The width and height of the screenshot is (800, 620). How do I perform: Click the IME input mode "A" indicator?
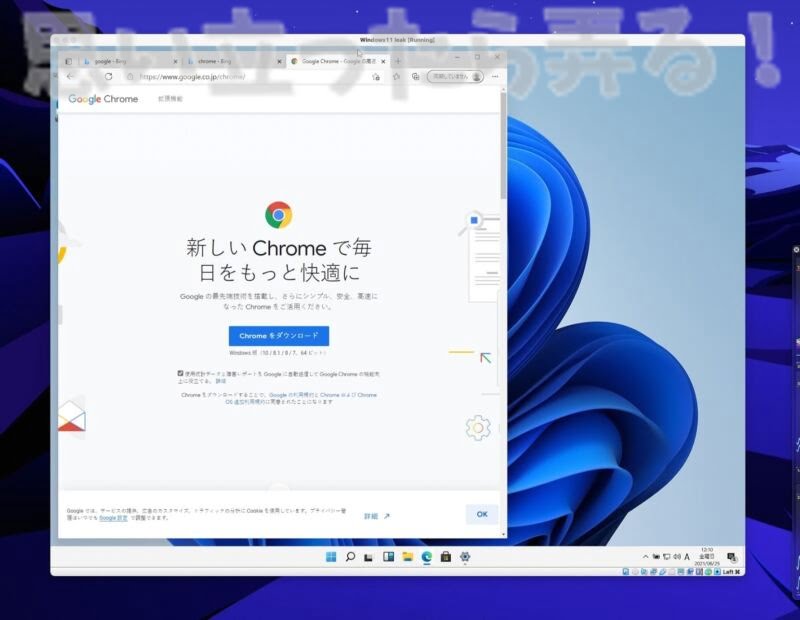click(687, 557)
